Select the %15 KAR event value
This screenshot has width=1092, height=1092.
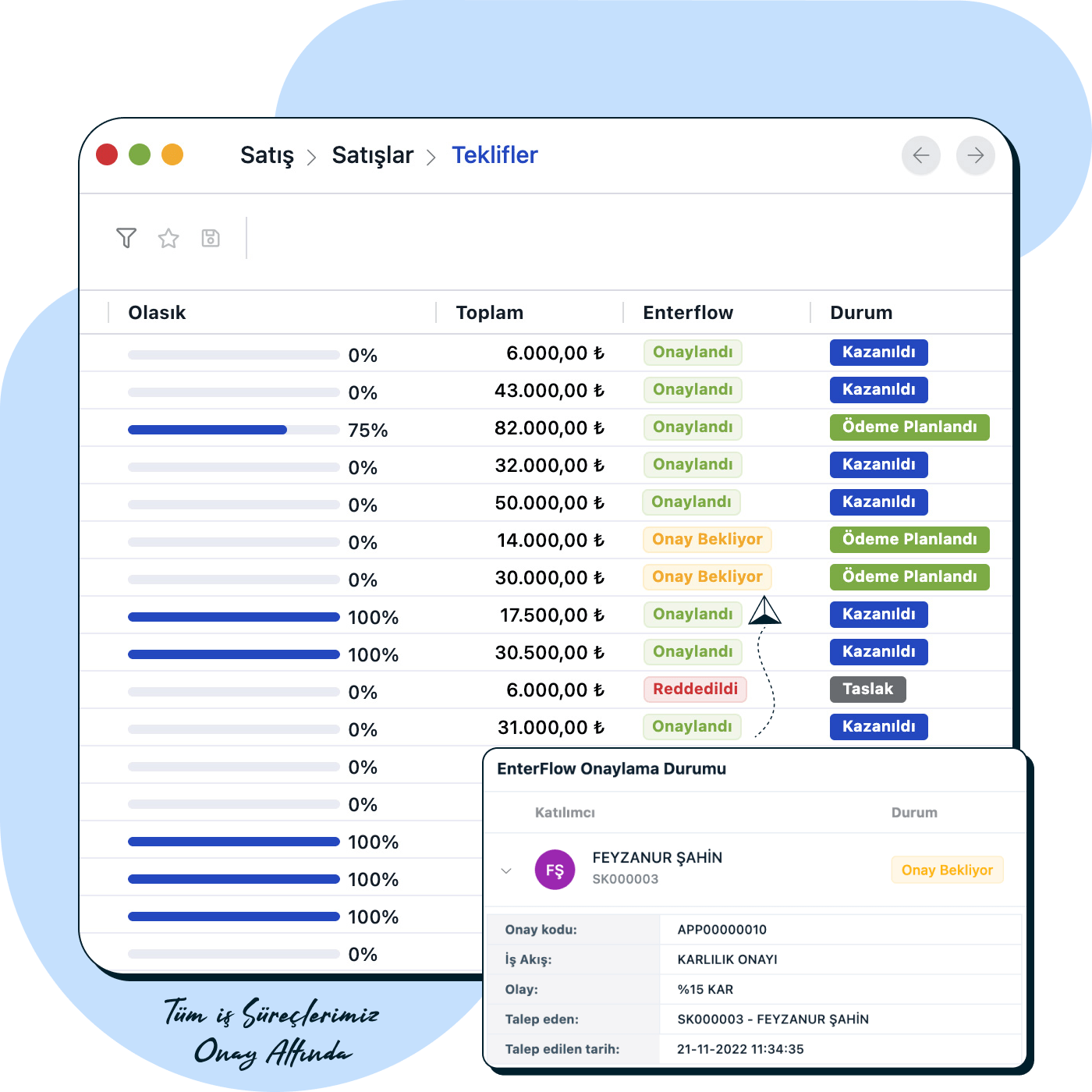pyautogui.click(x=705, y=989)
